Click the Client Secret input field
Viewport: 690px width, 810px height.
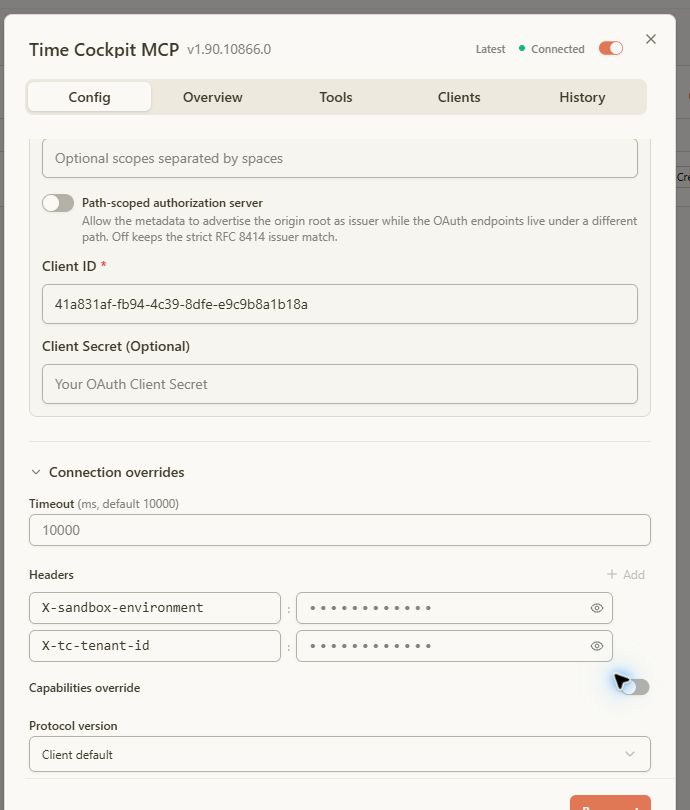click(340, 384)
